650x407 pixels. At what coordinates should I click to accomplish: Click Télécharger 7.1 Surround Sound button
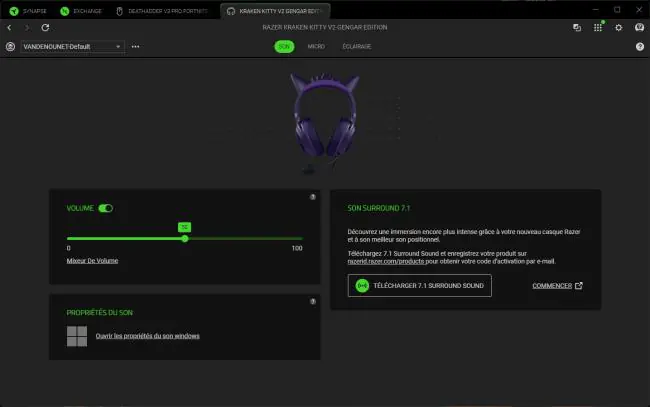tap(420, 286)
